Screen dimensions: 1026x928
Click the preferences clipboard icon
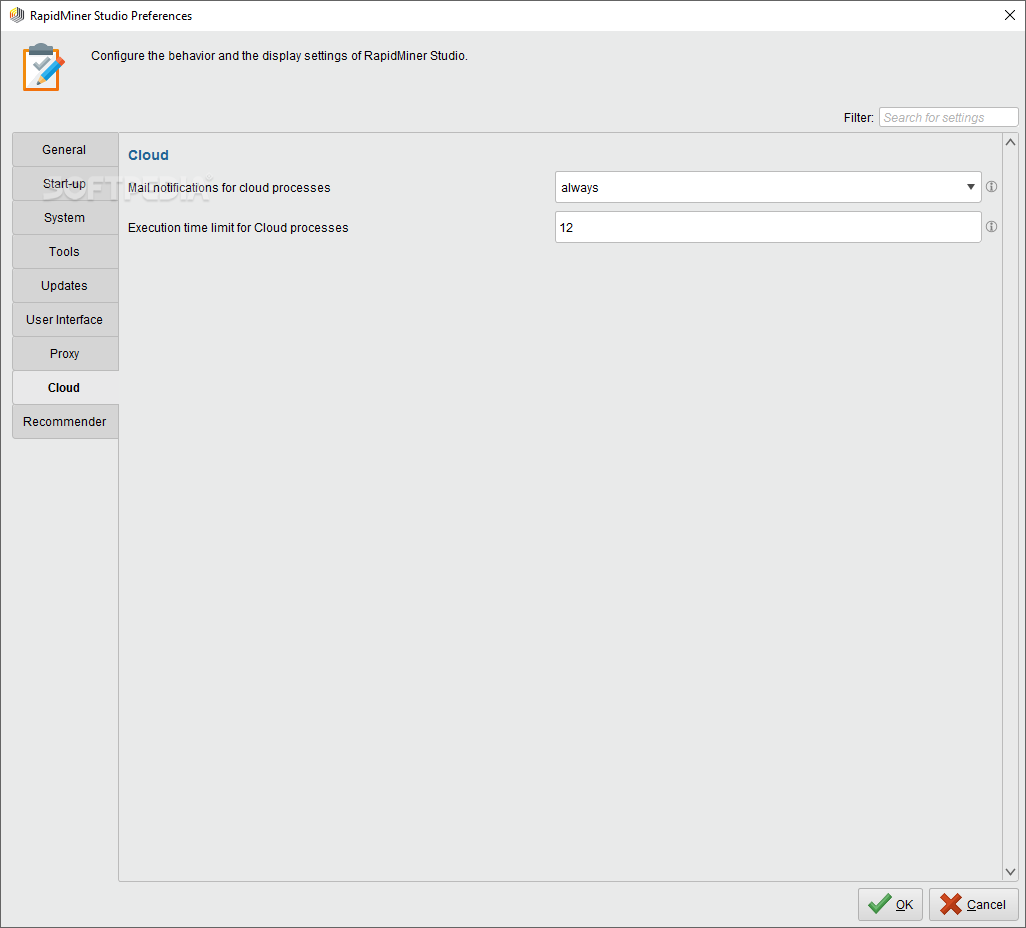tap(43, 67)
